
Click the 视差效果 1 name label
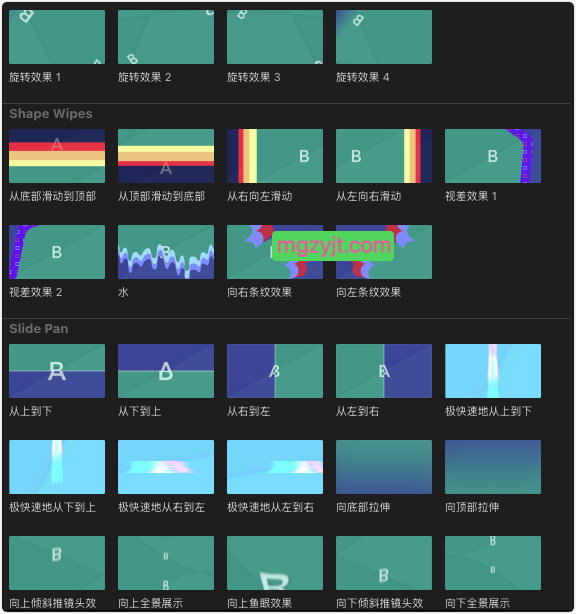[x=471, y=196]
